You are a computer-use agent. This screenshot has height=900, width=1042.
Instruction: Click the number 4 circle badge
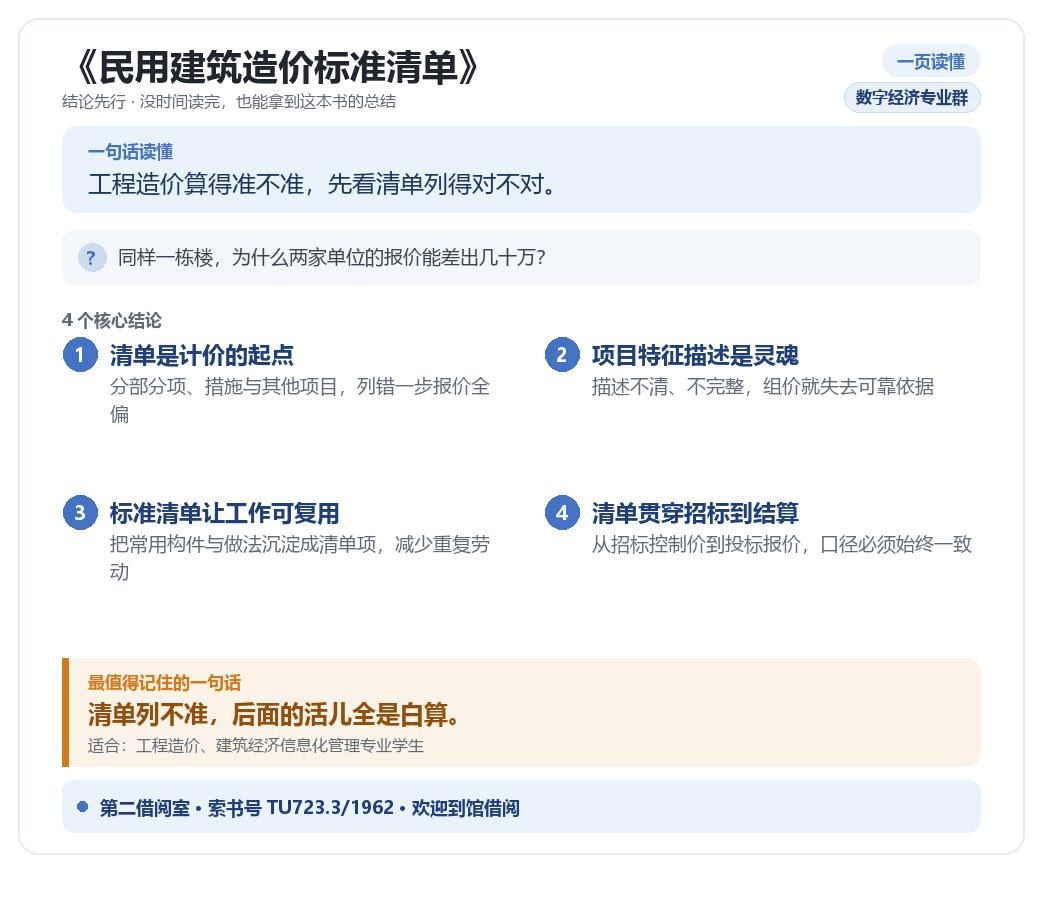tap(562, 512)
